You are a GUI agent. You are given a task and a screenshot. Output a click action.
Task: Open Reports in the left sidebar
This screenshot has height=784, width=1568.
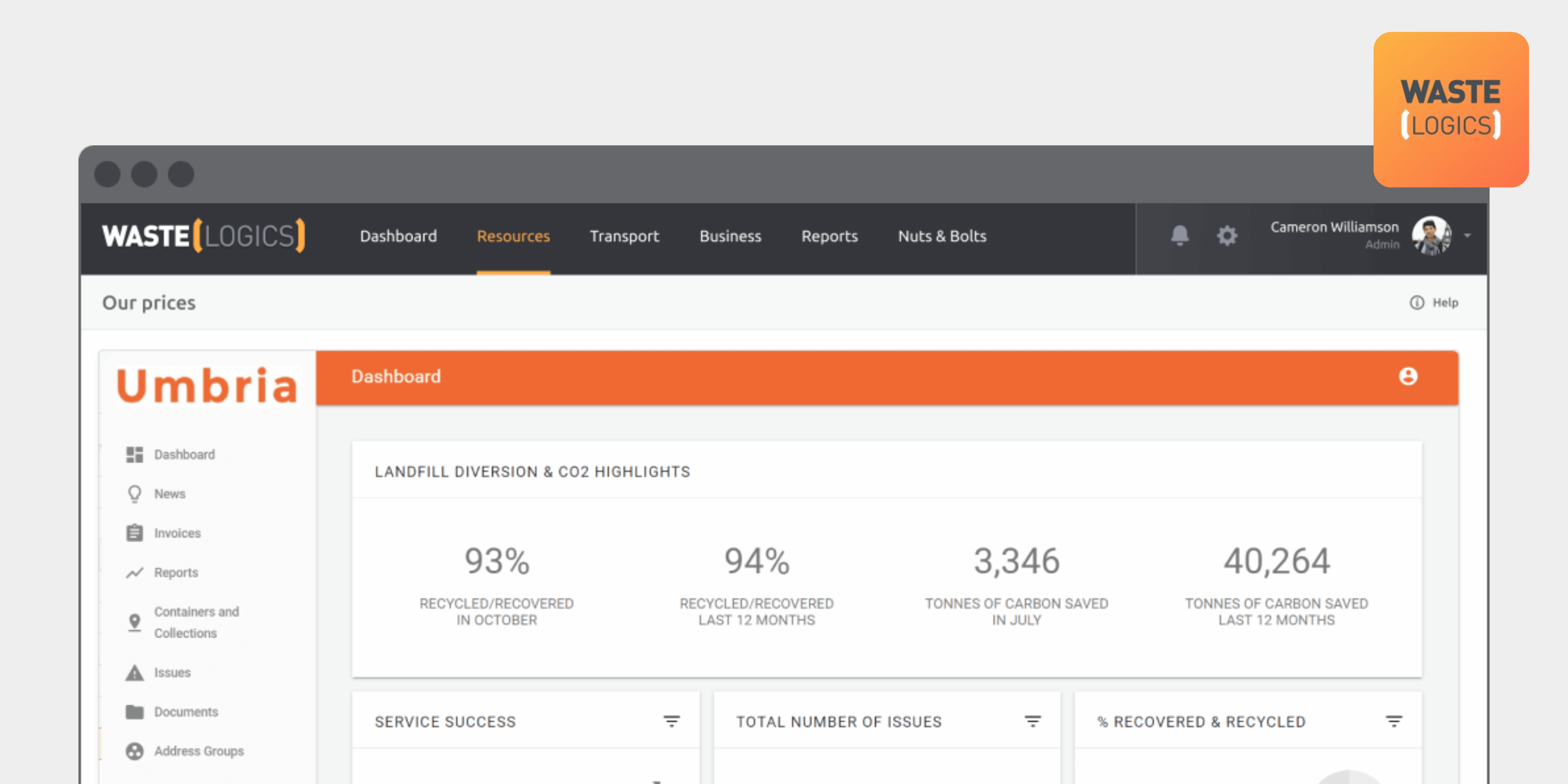point(176,573)
